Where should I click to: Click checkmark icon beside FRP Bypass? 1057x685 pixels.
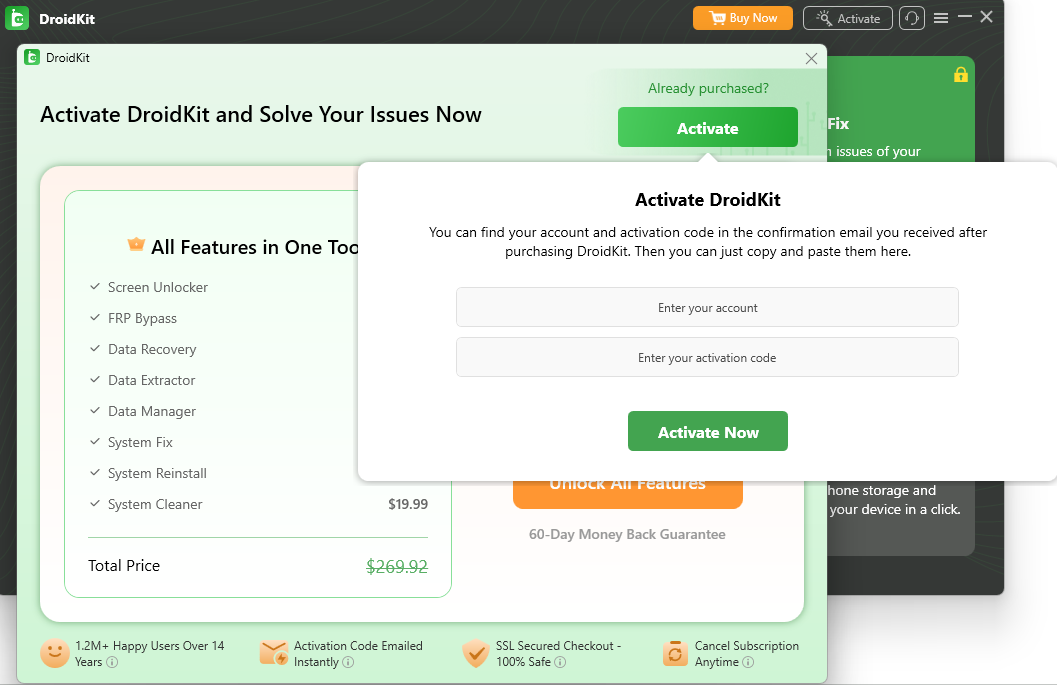[x=95, y=318]
